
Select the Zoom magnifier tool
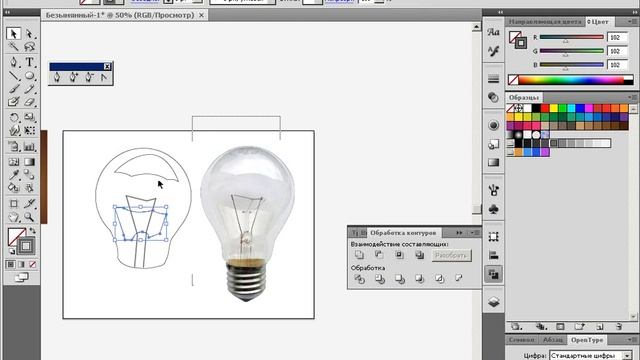(29, 216)
